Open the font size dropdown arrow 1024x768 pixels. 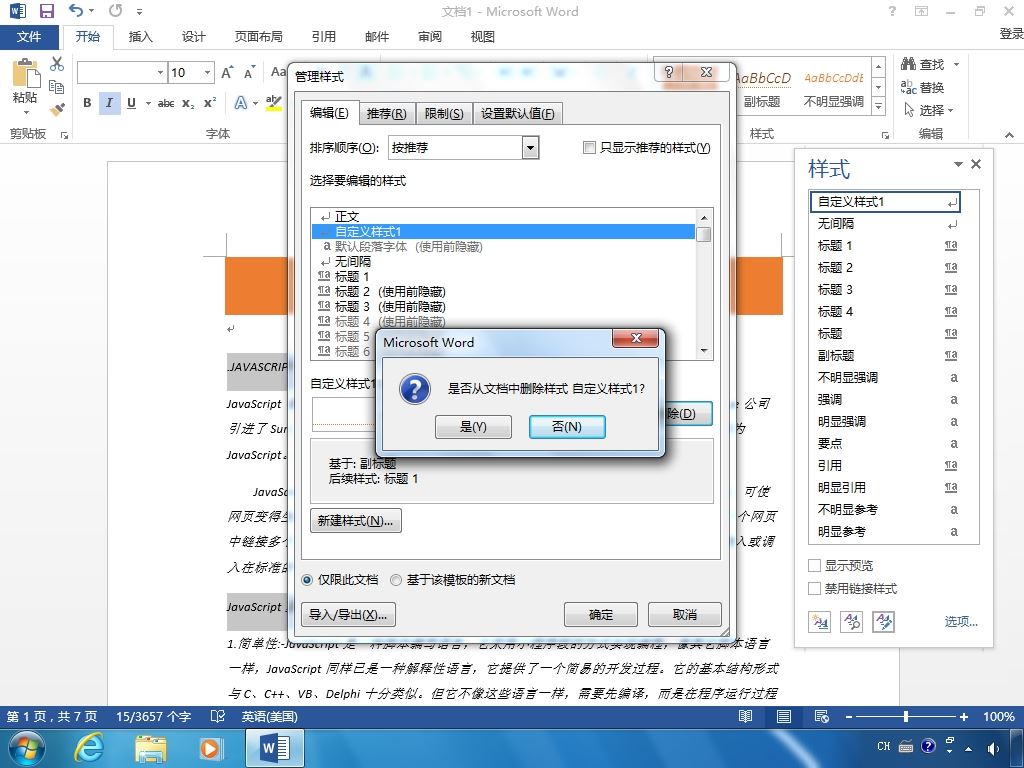coord(207,72)
